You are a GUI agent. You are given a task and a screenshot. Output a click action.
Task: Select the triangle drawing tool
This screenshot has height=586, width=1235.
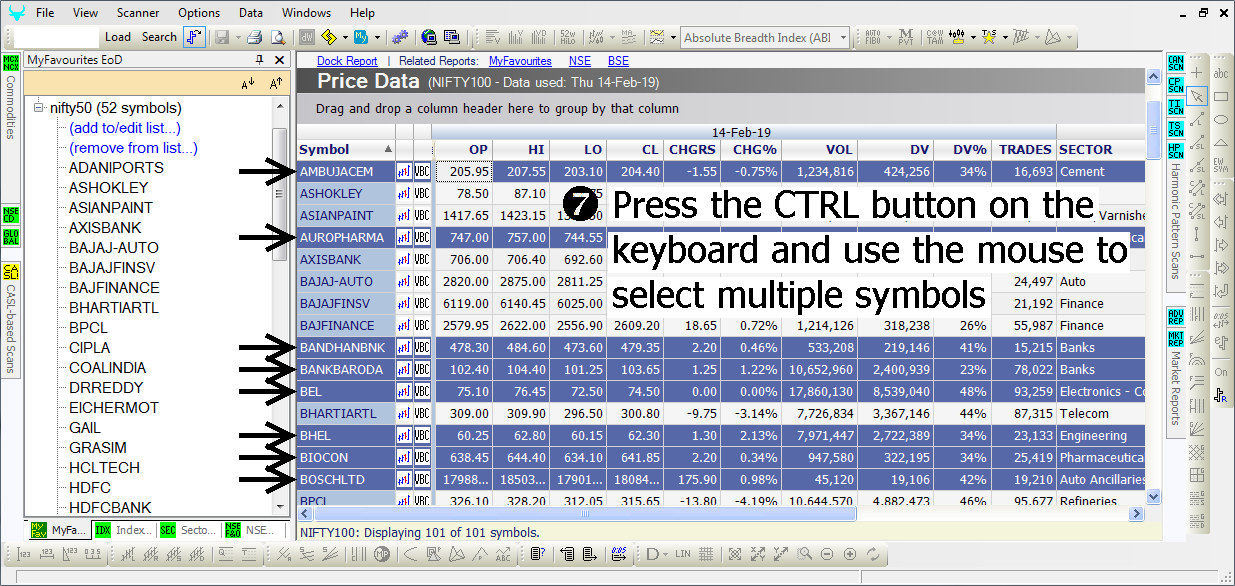coord(1221,142)
